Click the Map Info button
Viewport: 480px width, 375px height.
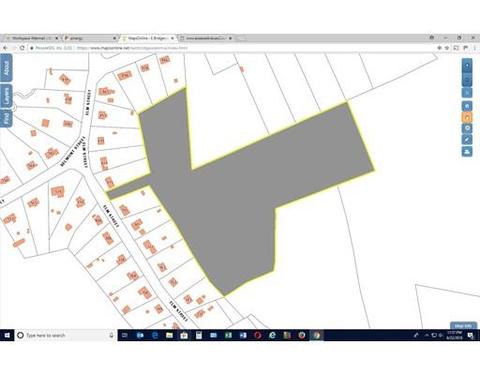tap(463, 325)
